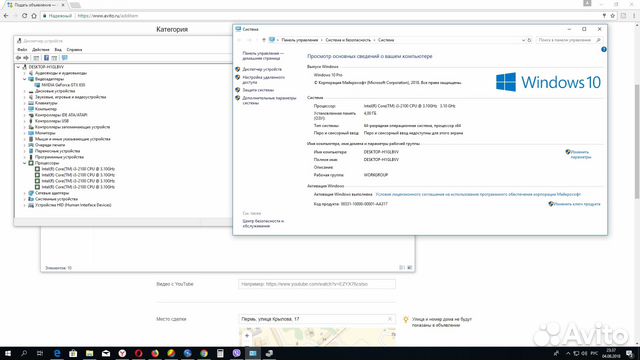Click Место сделки address field
The image size is (640, 360).
317,319
